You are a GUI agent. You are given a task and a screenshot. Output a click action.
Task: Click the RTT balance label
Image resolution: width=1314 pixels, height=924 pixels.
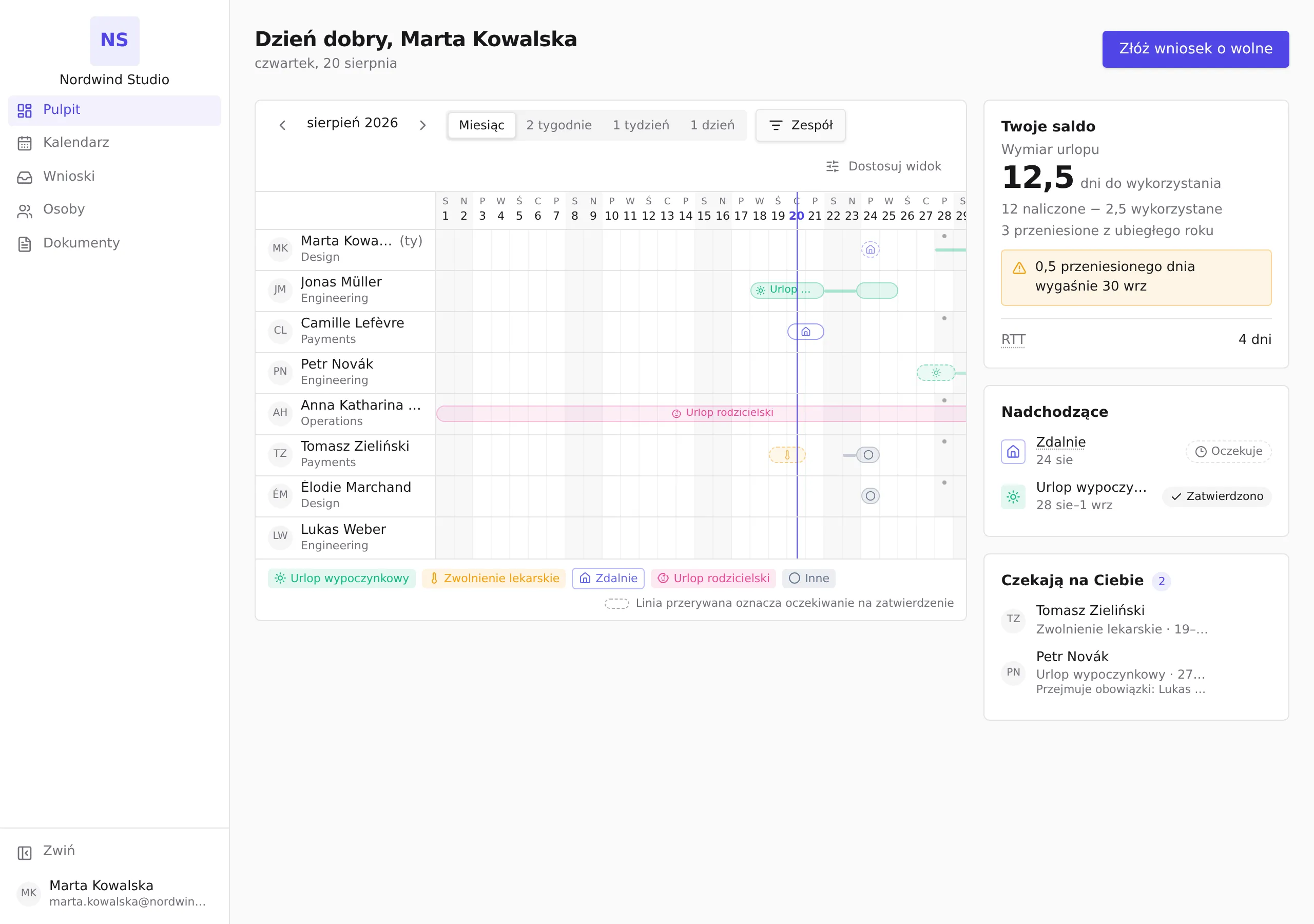pyautogui.click(x=1013, y=340)
